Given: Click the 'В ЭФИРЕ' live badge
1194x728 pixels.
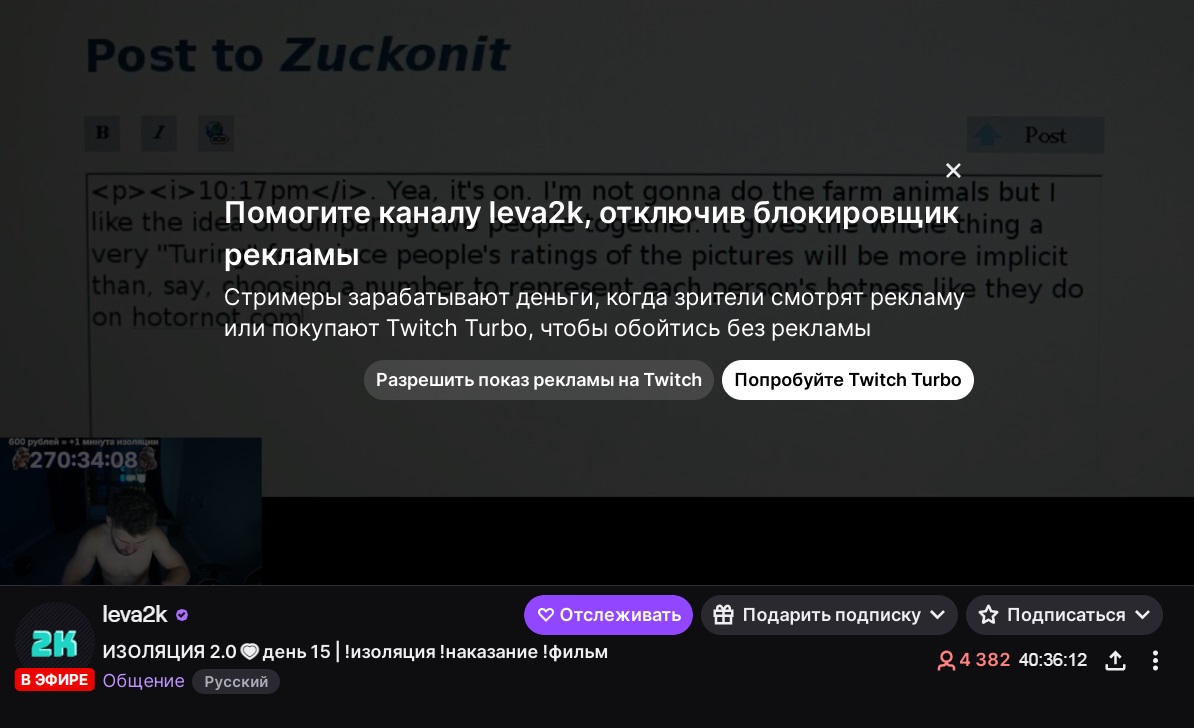Looking at the screenshot, I should [55, 680].
